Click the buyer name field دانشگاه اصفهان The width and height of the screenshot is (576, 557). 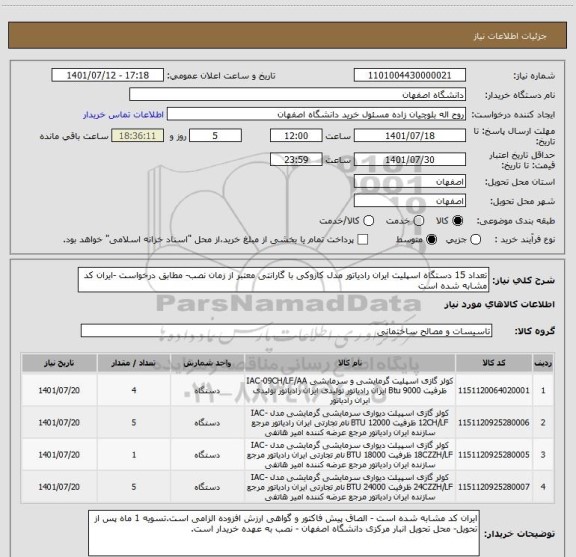pos(298,95)
